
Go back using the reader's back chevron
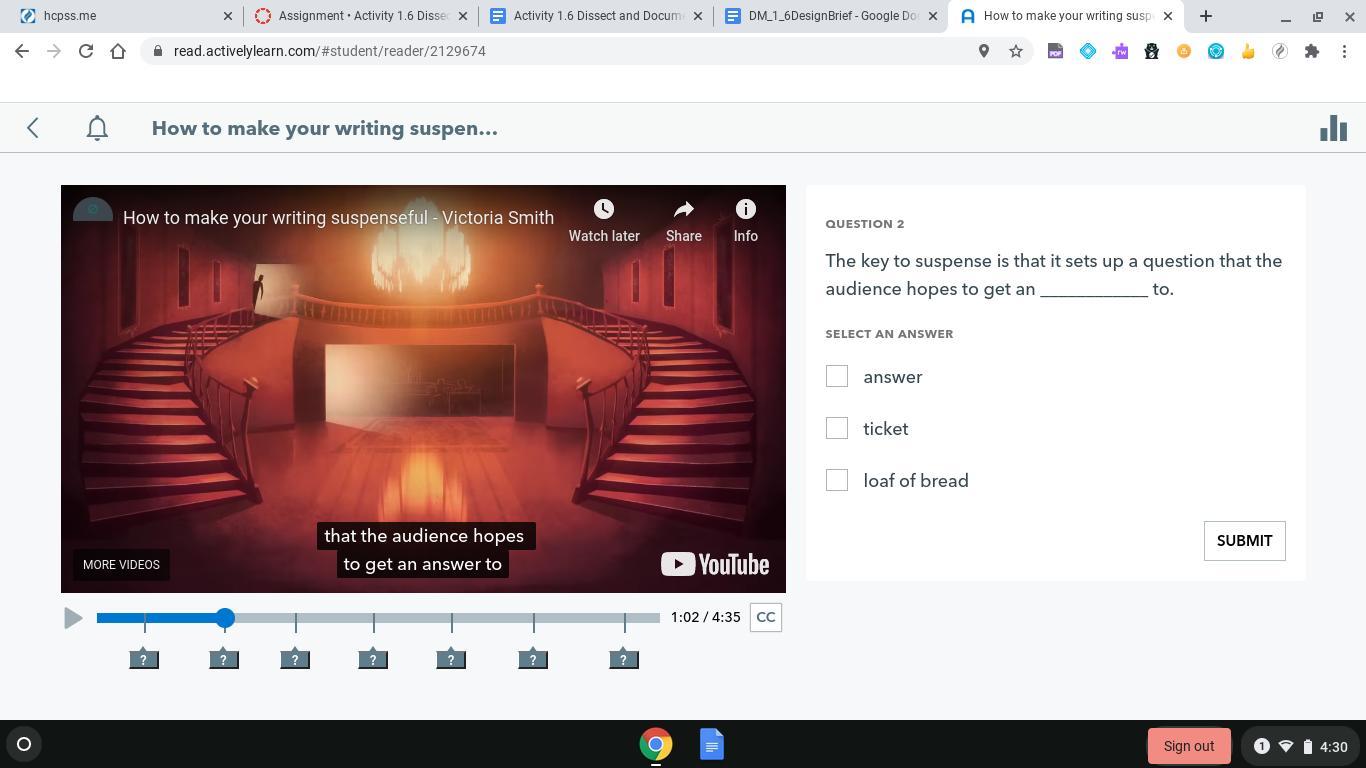click(x=33, y=128)
